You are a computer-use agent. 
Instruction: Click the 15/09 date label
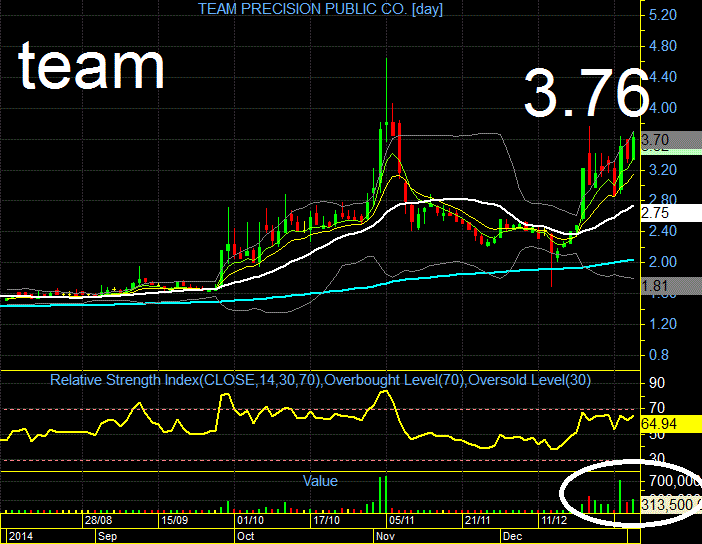[174, 520]
